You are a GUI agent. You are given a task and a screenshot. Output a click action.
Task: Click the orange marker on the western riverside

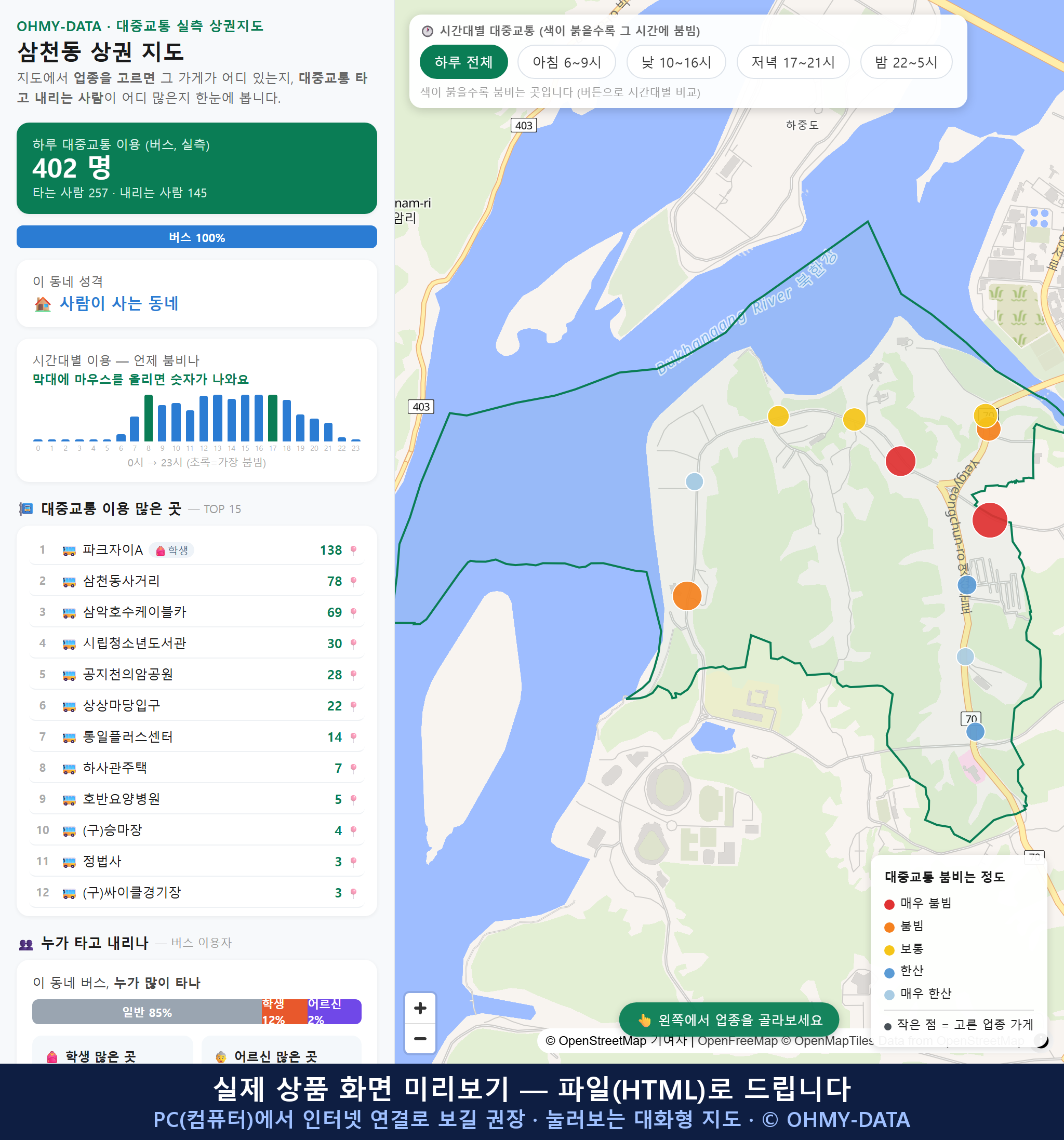[x=687, y=596]
